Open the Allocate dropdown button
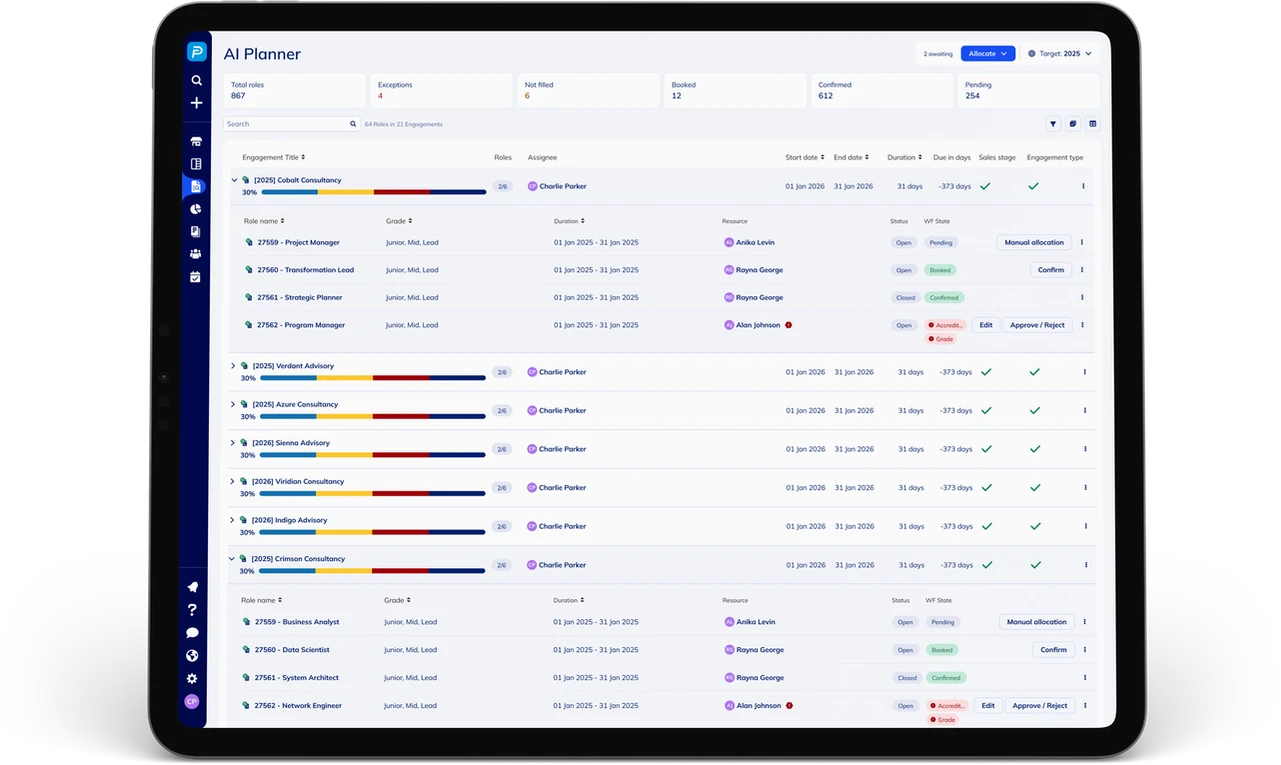 [987, 54]
